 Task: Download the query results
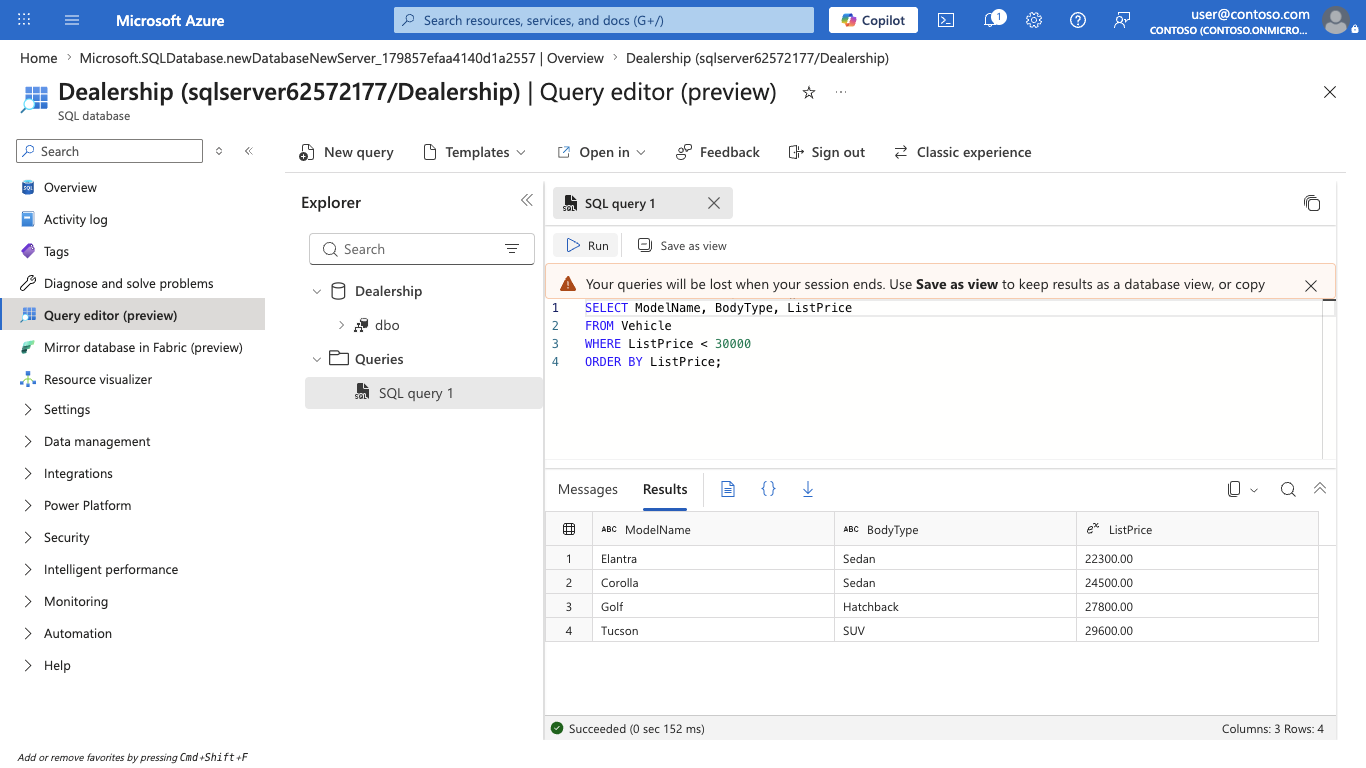tap(808, 489)
